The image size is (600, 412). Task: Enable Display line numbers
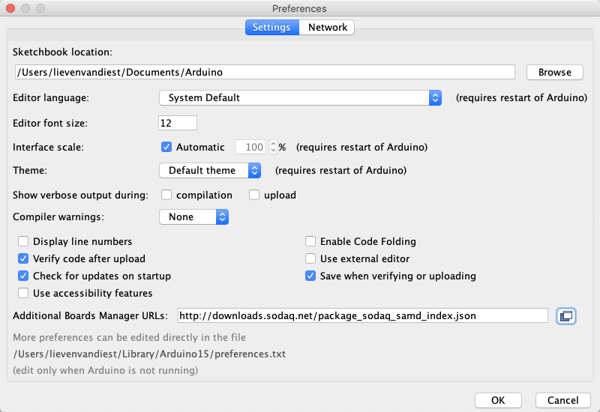23,241
